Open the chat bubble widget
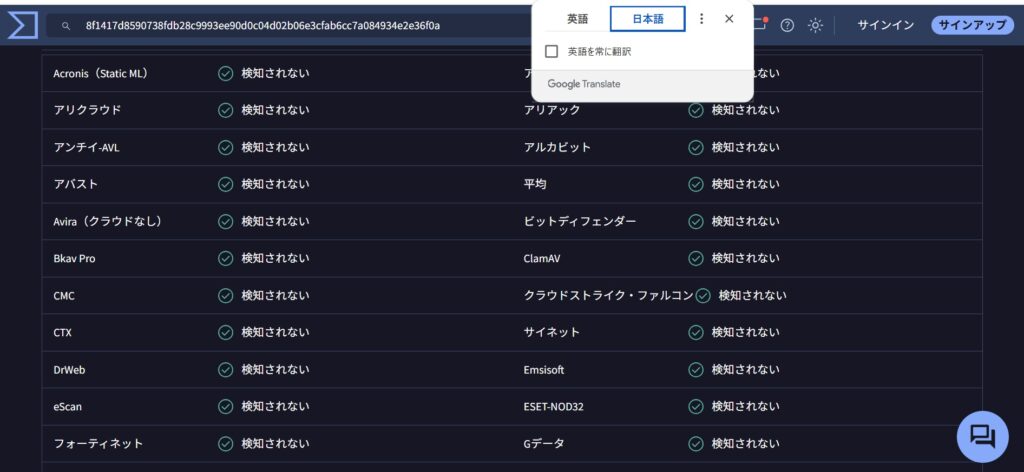 (982, 436)
